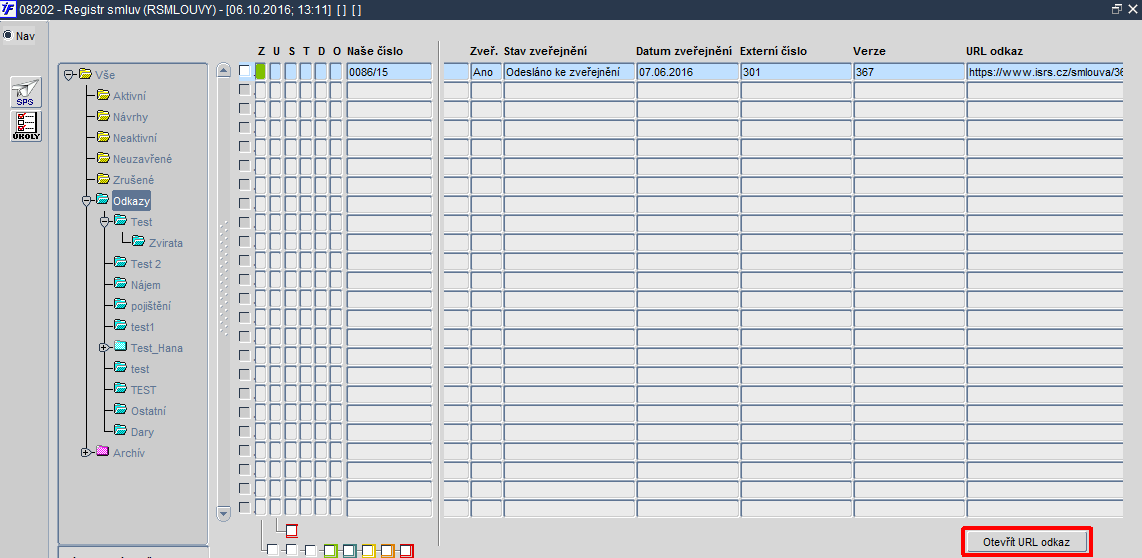Select the uppercase TEST tree item
Viewport: 1142px width, 558px height.
(x=143, y=390)
